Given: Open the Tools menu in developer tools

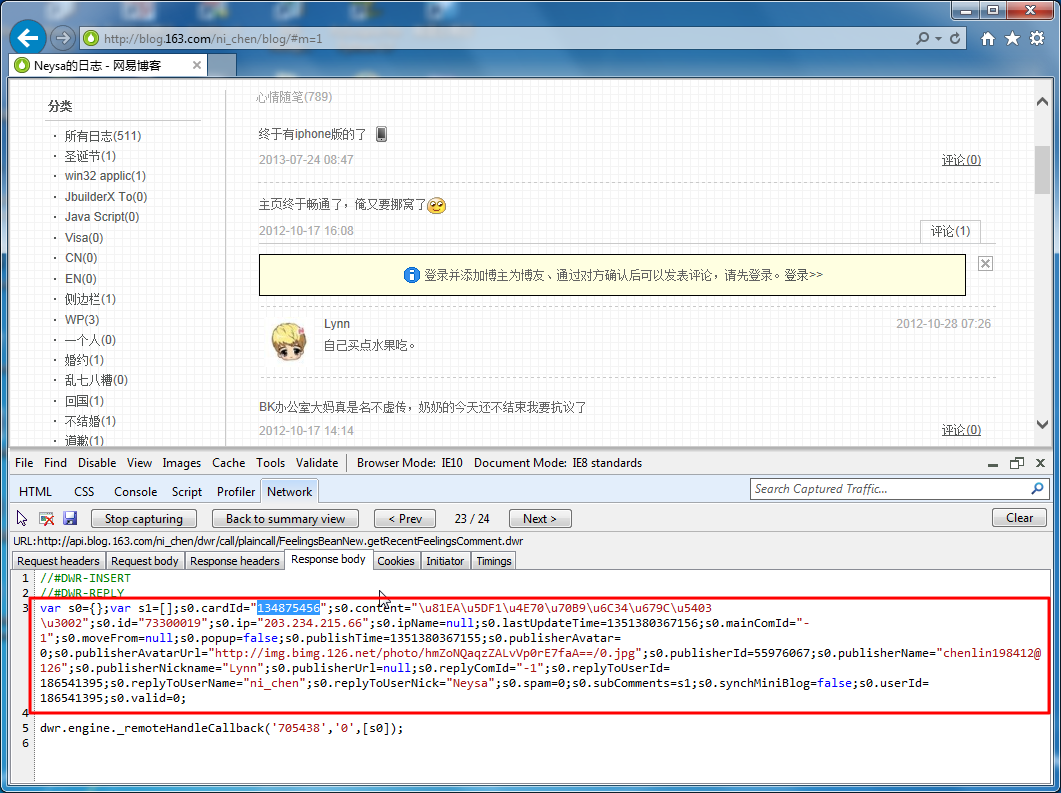Looking at the screenshot, I should pyautogui.click(x=270, y=463).
